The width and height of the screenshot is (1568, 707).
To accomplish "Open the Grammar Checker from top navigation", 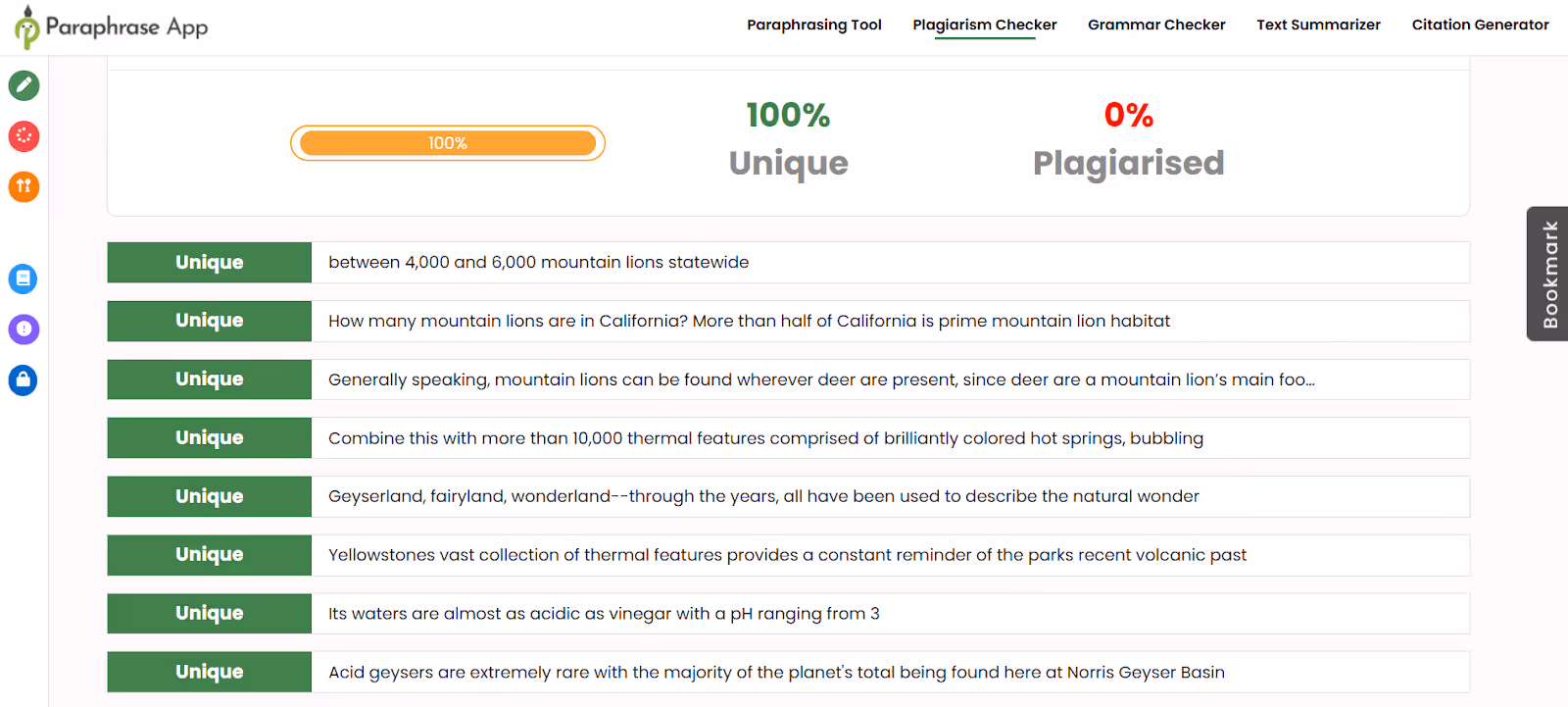I will tap(1155, 25).
